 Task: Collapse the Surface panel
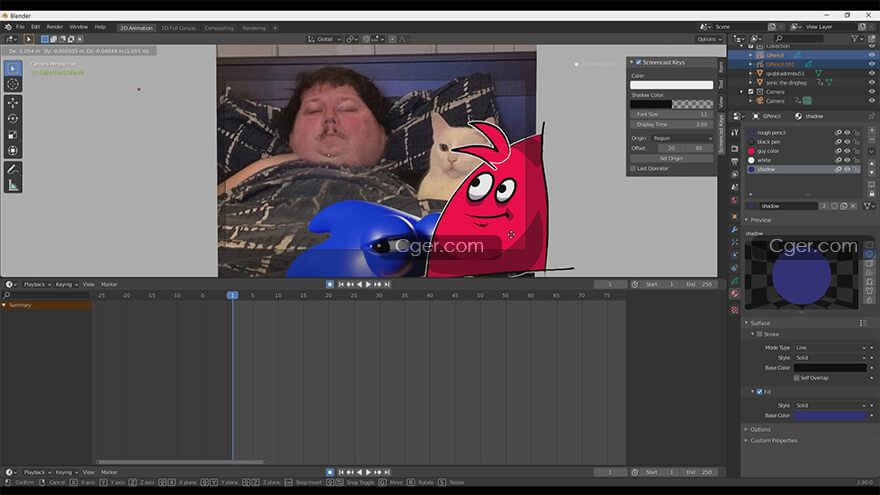click(x=760, y=323)
